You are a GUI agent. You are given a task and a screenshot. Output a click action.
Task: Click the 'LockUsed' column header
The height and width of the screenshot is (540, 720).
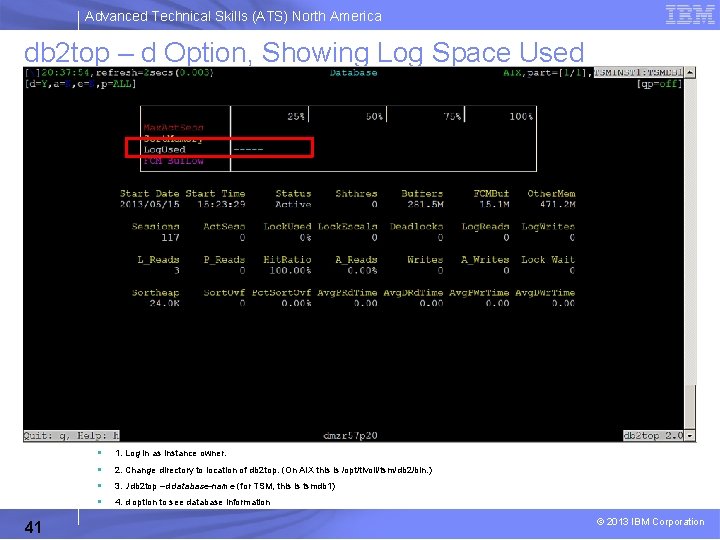click(287, 226)
